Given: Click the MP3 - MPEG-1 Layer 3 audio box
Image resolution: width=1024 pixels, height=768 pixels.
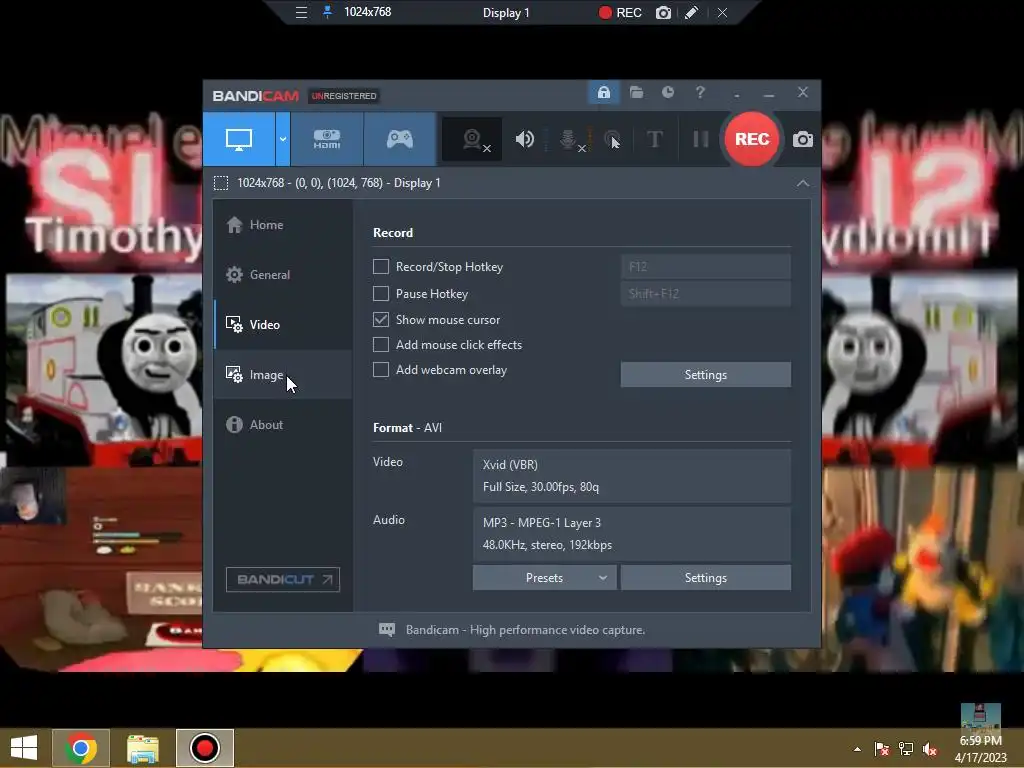Looking at the screenshot, I should click(x=632, y=534).
